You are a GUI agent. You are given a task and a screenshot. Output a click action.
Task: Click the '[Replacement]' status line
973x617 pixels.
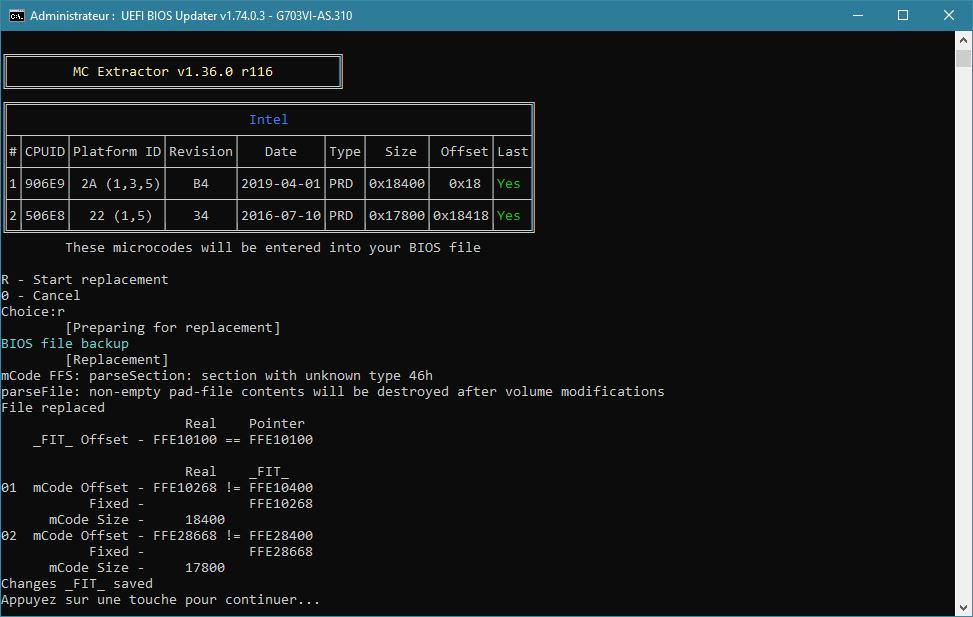point(117,359)
